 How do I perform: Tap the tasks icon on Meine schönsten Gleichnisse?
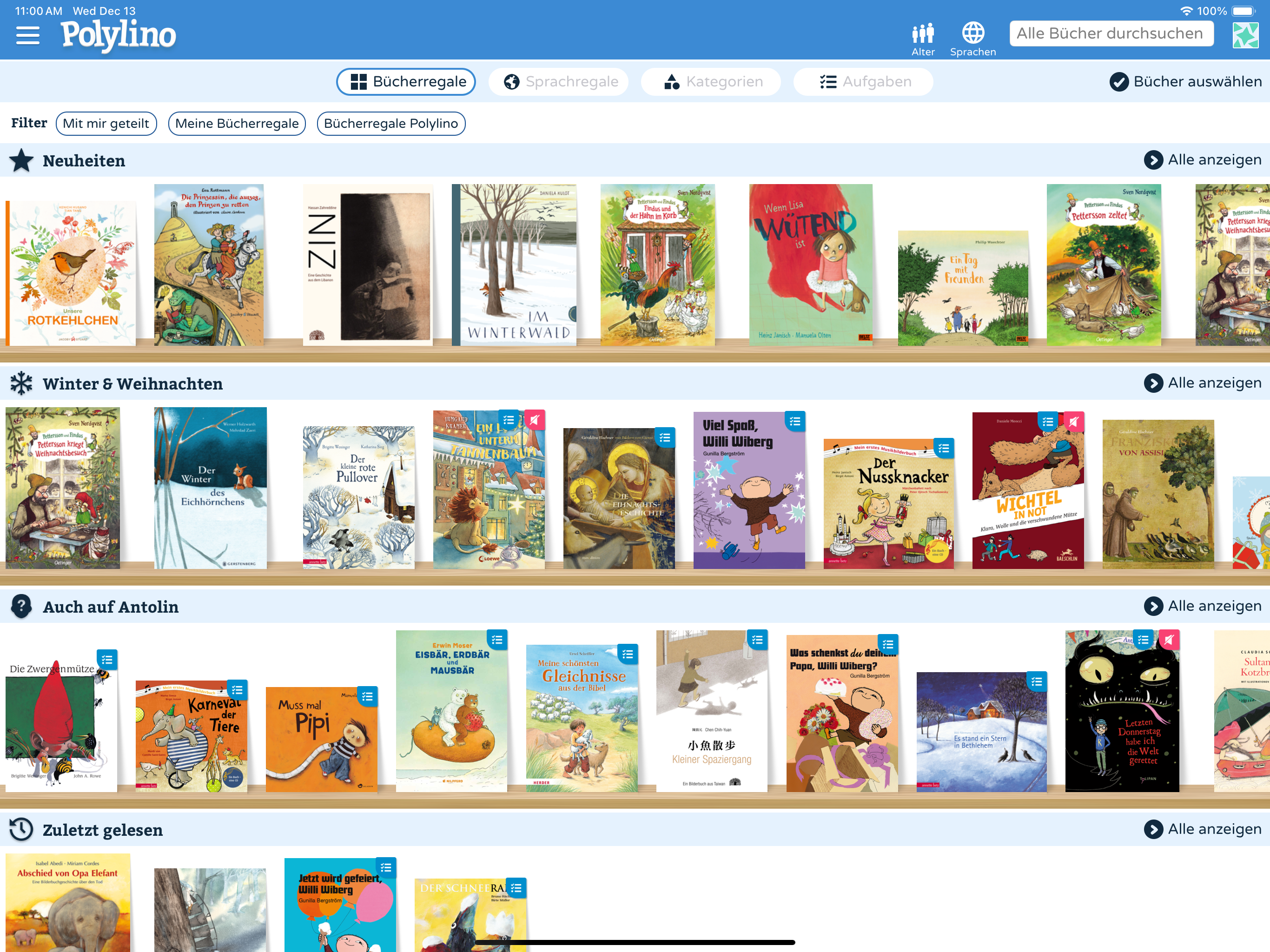(628, 654)
